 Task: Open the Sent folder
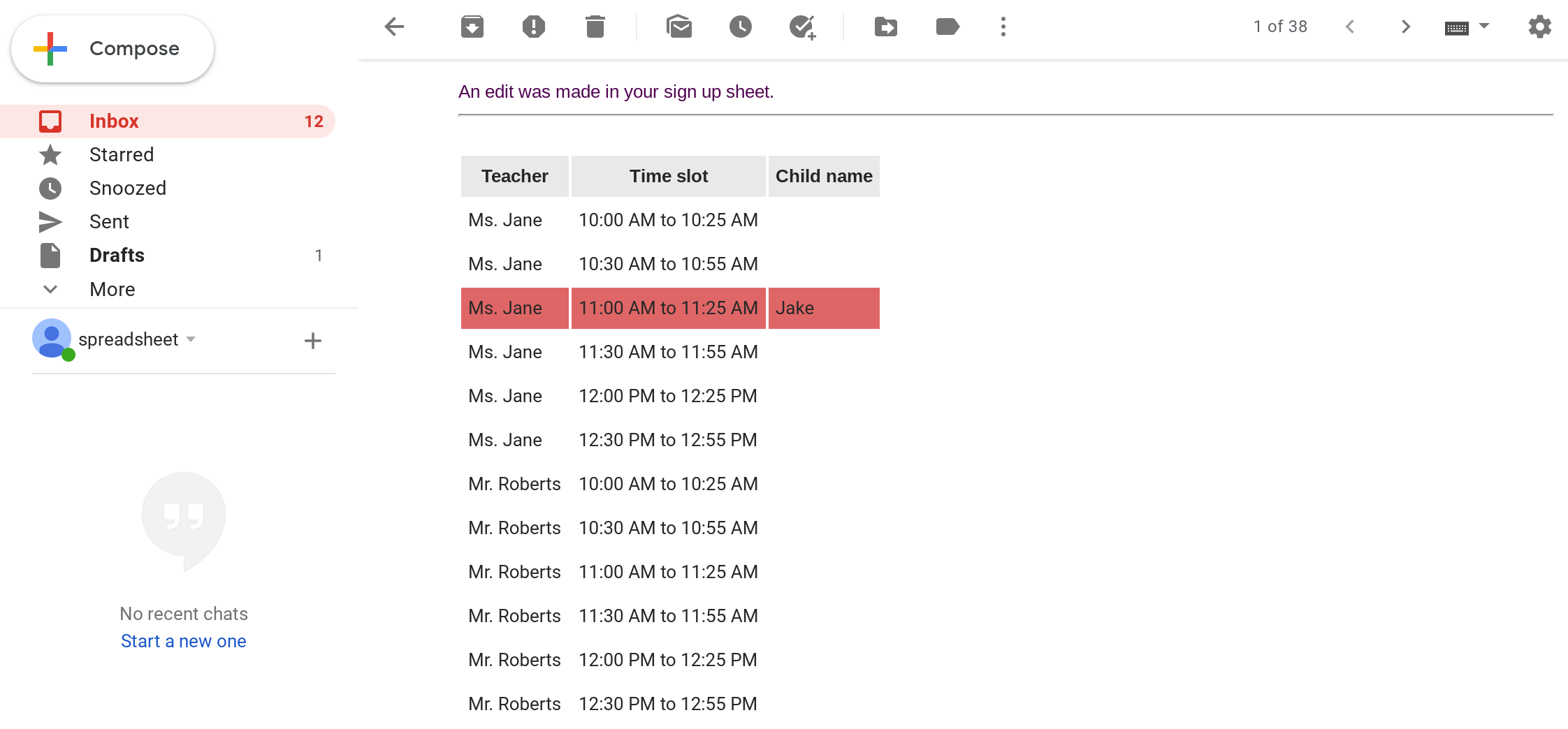click(x=109, y=222)
